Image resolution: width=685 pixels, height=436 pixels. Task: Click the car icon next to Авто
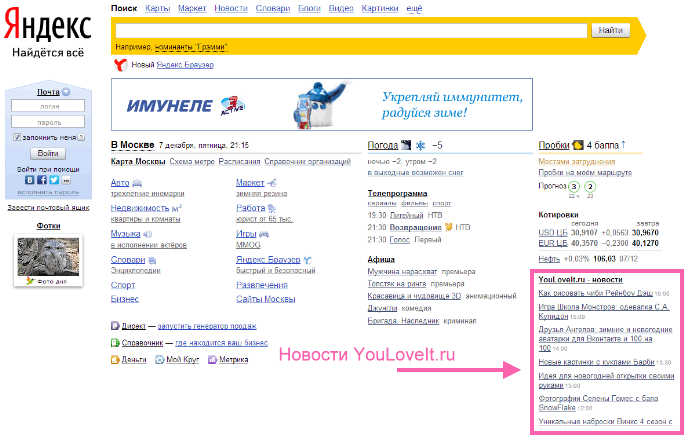tap(137, 183)
